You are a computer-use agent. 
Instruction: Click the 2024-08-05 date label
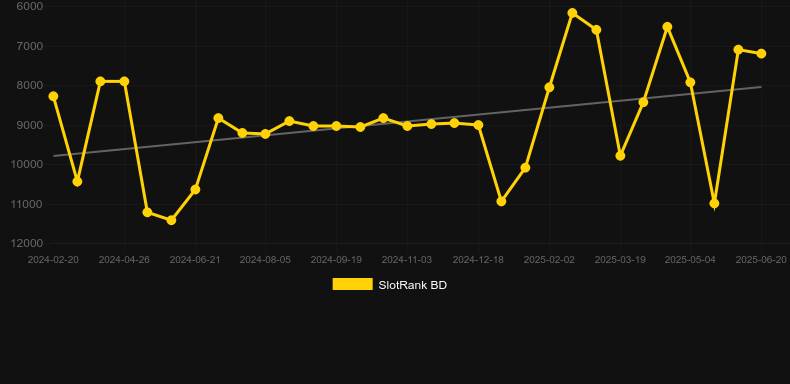pos(266,260)
